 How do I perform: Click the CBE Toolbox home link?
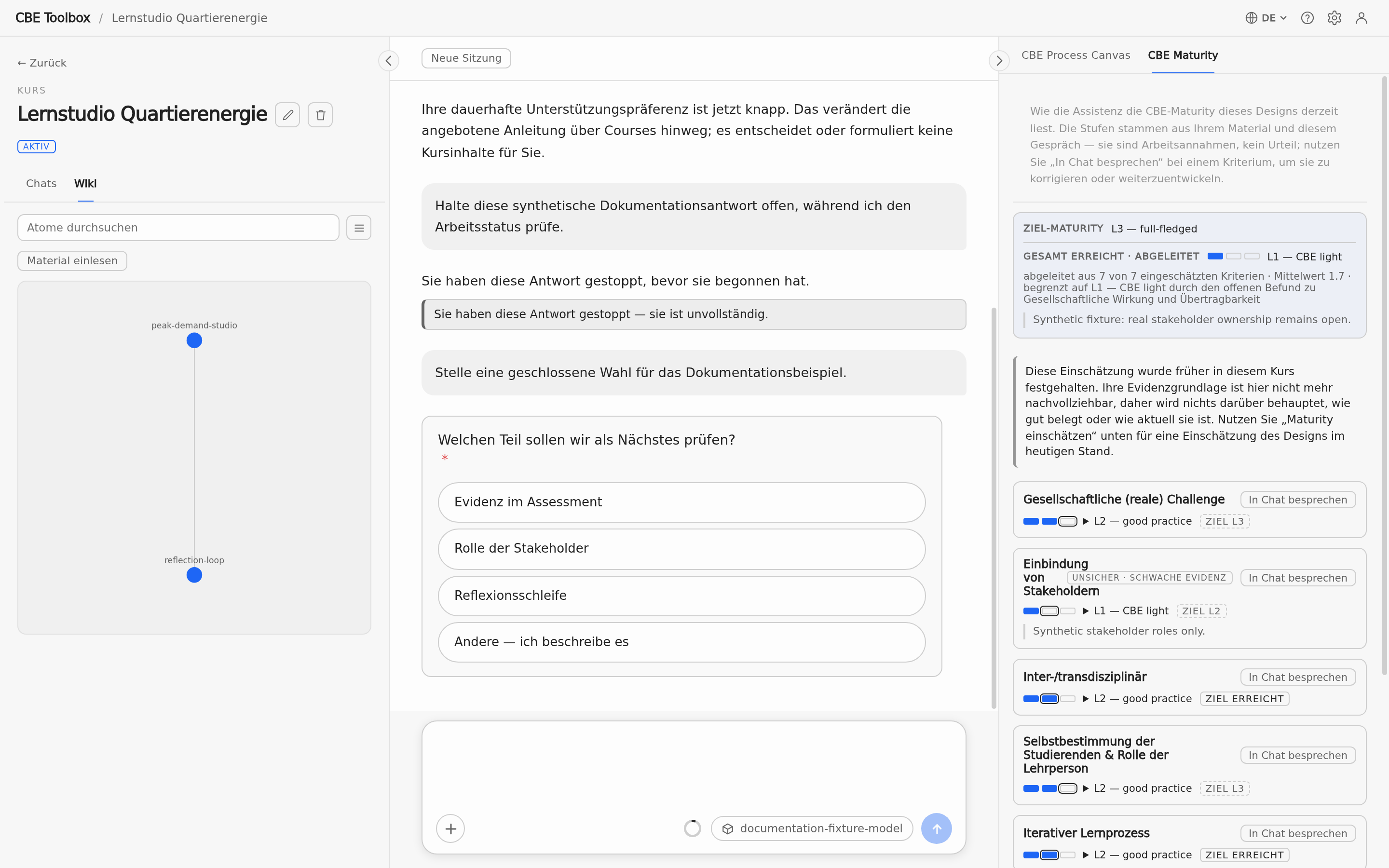[53, 18]
